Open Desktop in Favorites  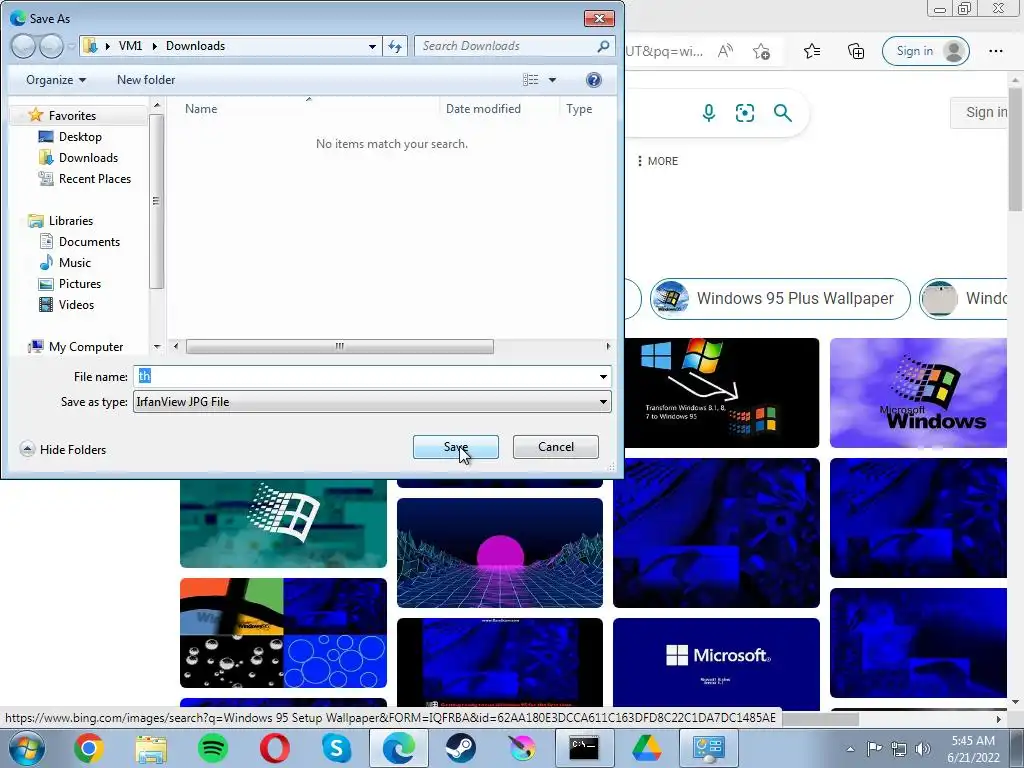click(80, 136)
